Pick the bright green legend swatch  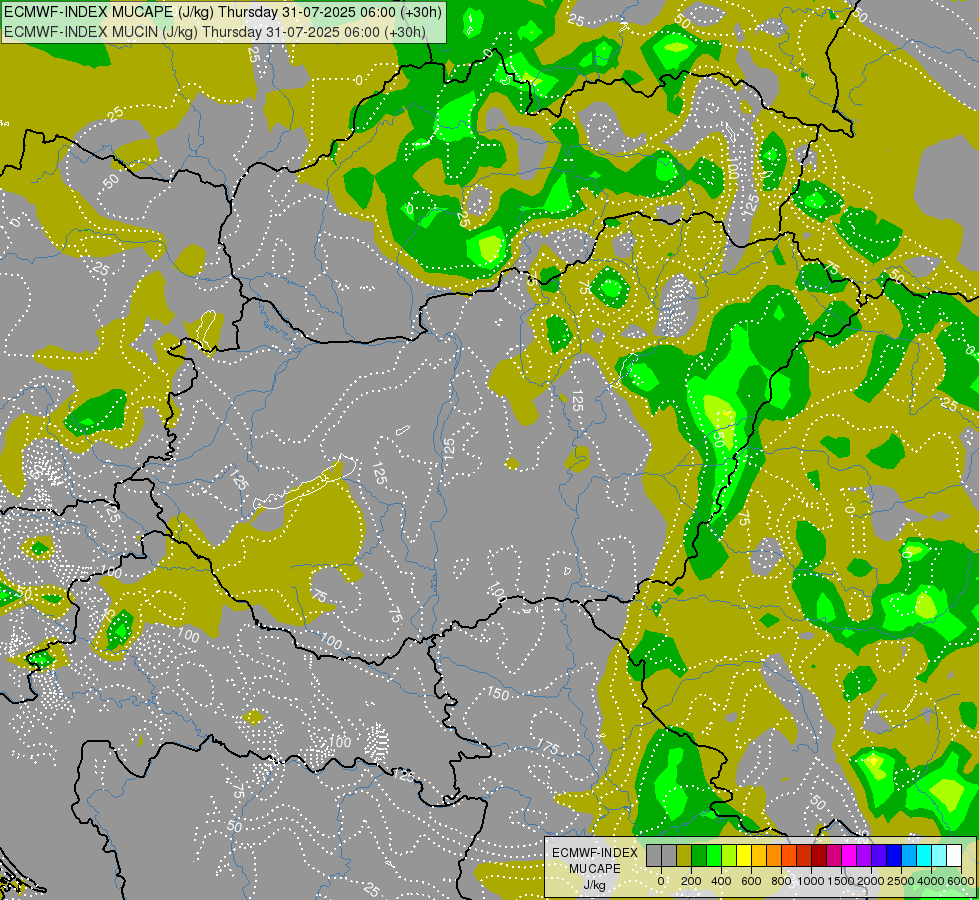tap(714, 855)
